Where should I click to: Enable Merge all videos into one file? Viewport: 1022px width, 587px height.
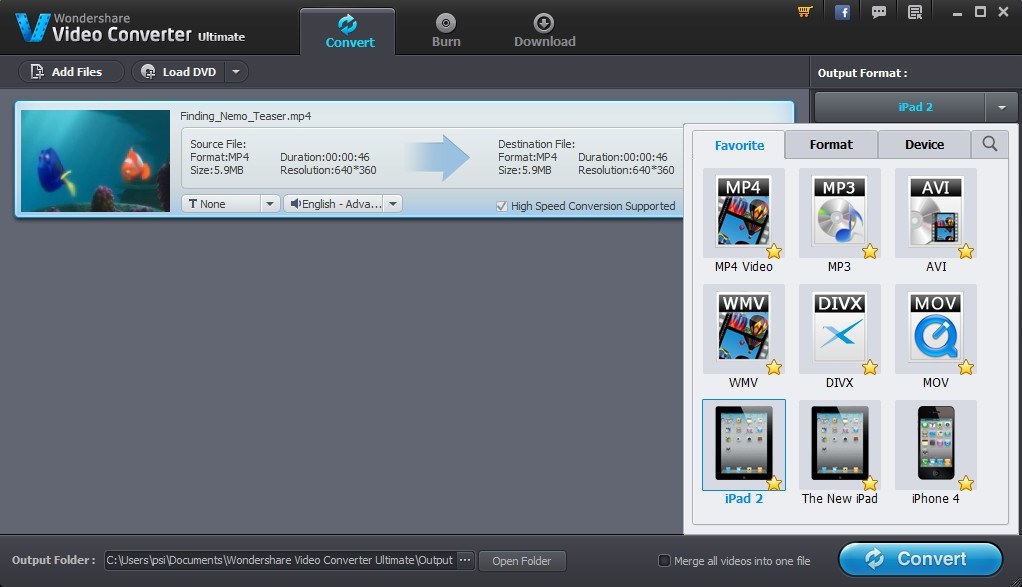tap(663, 561)
